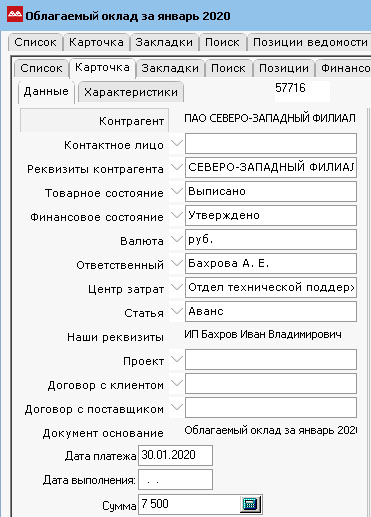Switch to the top-row Список tab
This screenshot has height=517, width=371.
(35, 43)
